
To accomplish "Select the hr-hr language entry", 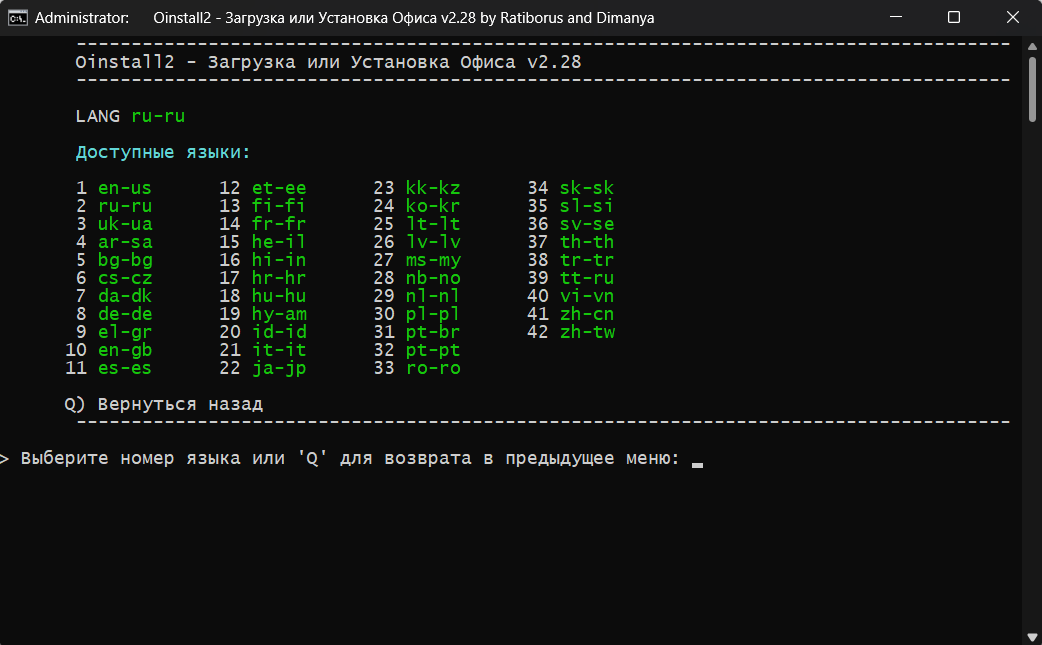I will (278, 278).
